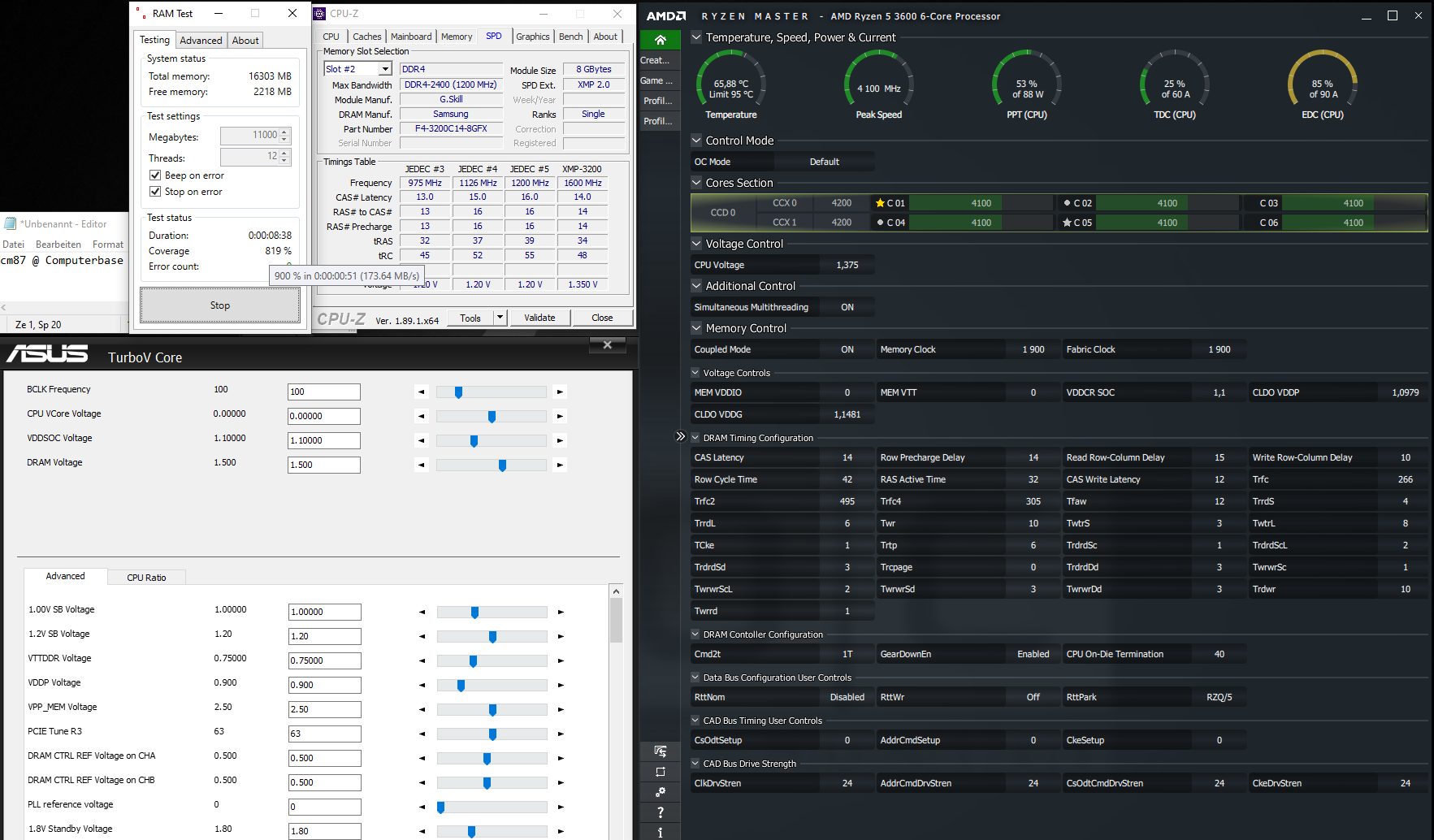Open the RAM Test About tab
The height and width of the screenshot is (840, 1434).
click(x=245, y=41)
